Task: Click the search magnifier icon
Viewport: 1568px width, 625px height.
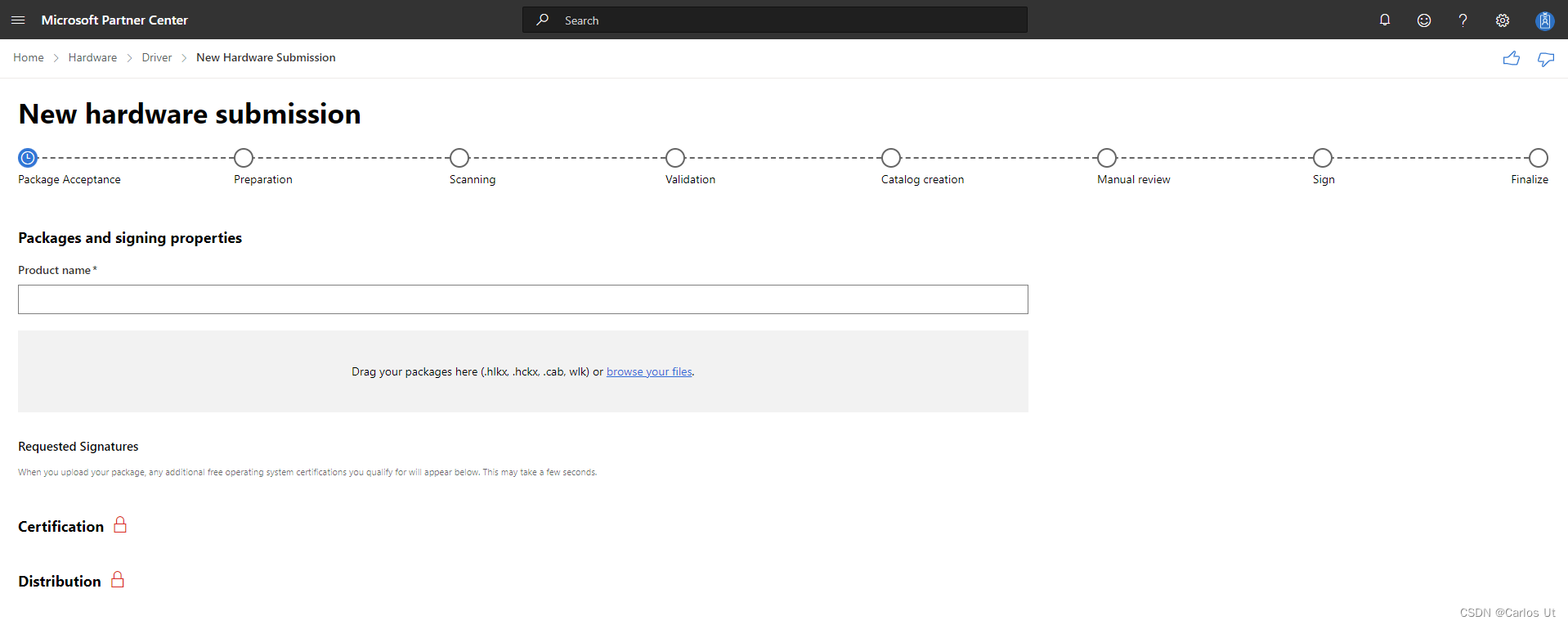Action: coord(543,20)
